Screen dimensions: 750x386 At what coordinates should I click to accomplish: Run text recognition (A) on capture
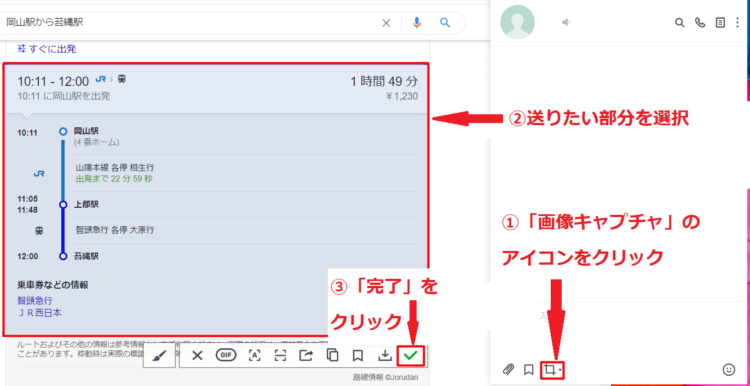pyautogui.click(x=255, y=355)
